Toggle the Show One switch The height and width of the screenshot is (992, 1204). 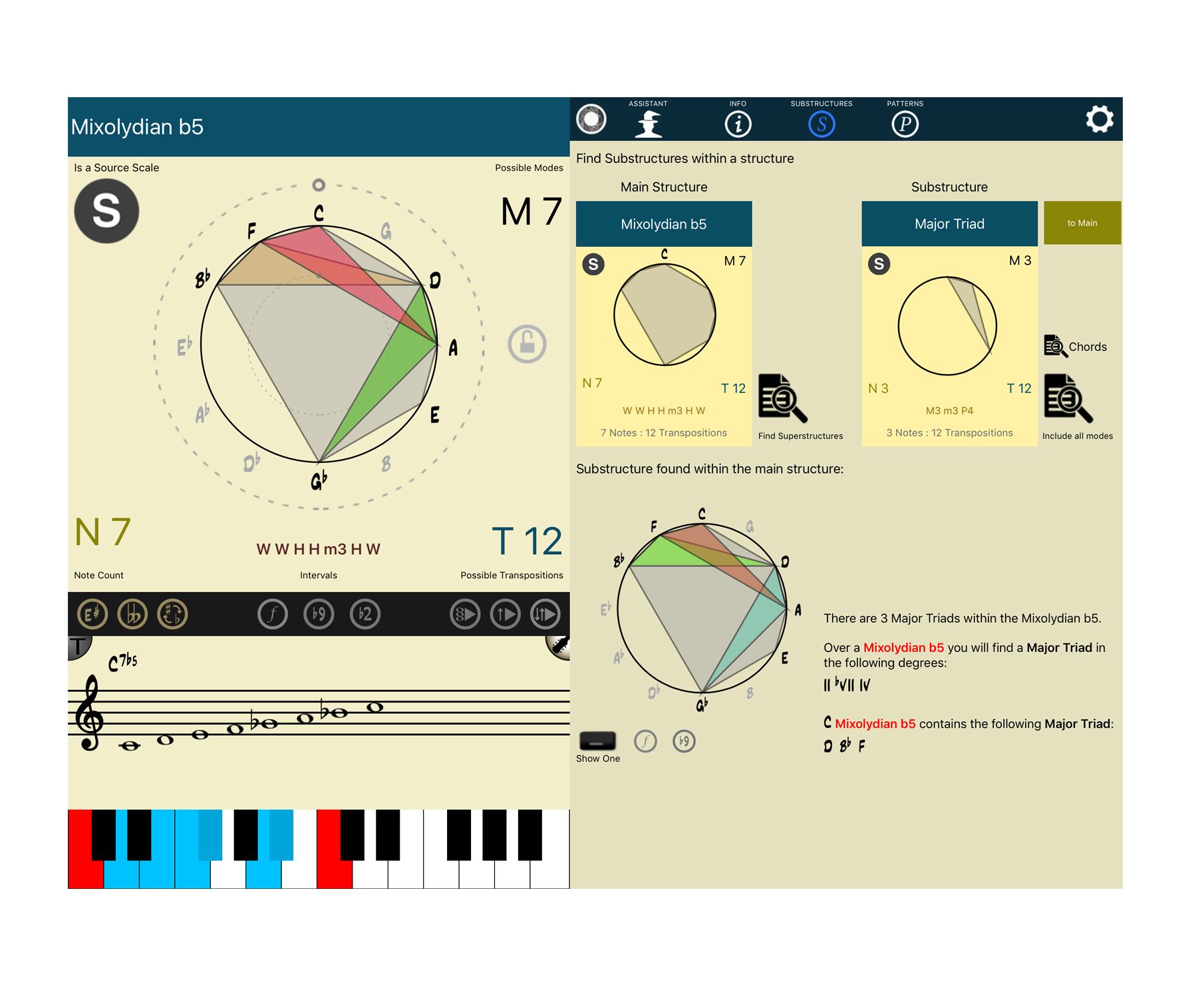(x=597, y=741)
